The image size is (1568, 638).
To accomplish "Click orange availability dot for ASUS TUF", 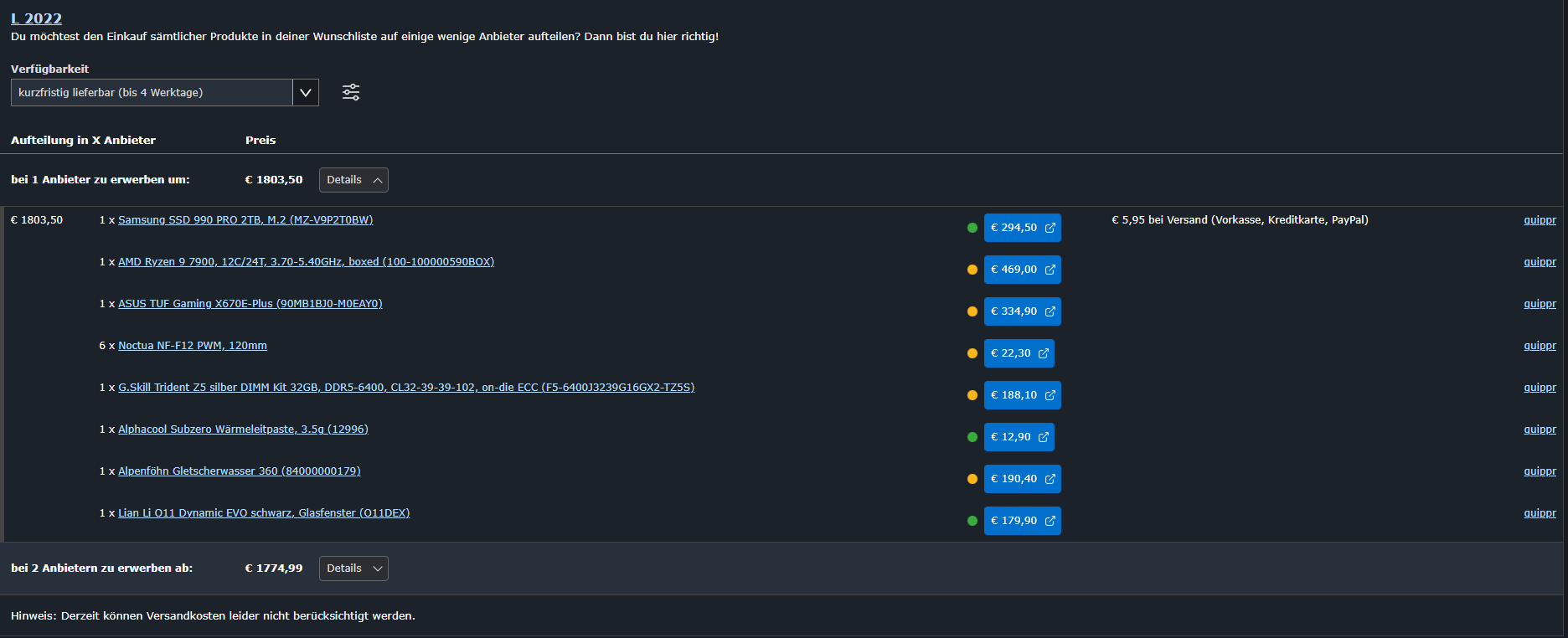I will pos(972,311).
